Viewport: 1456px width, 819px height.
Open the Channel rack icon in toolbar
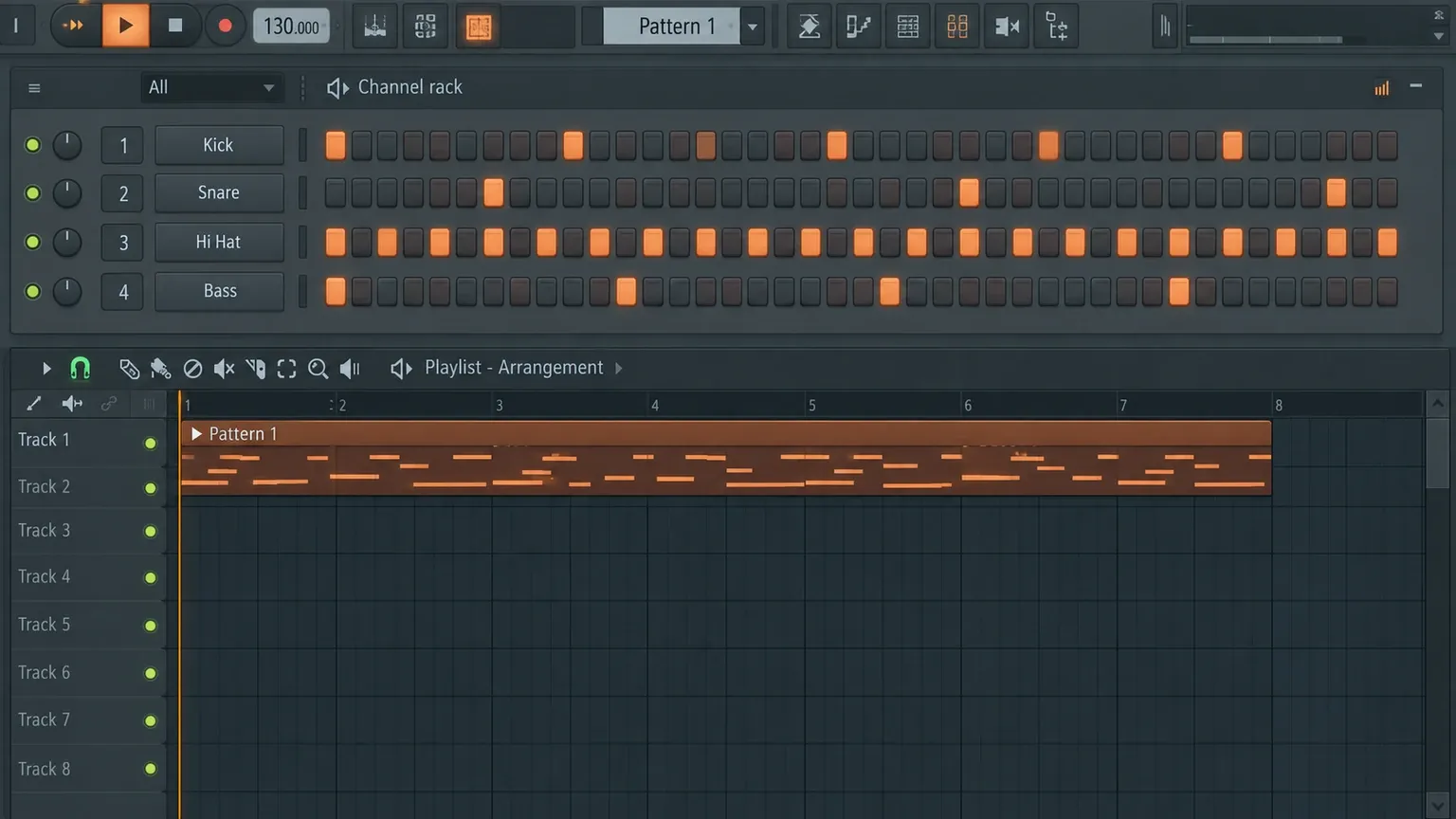tap(908, 27)
